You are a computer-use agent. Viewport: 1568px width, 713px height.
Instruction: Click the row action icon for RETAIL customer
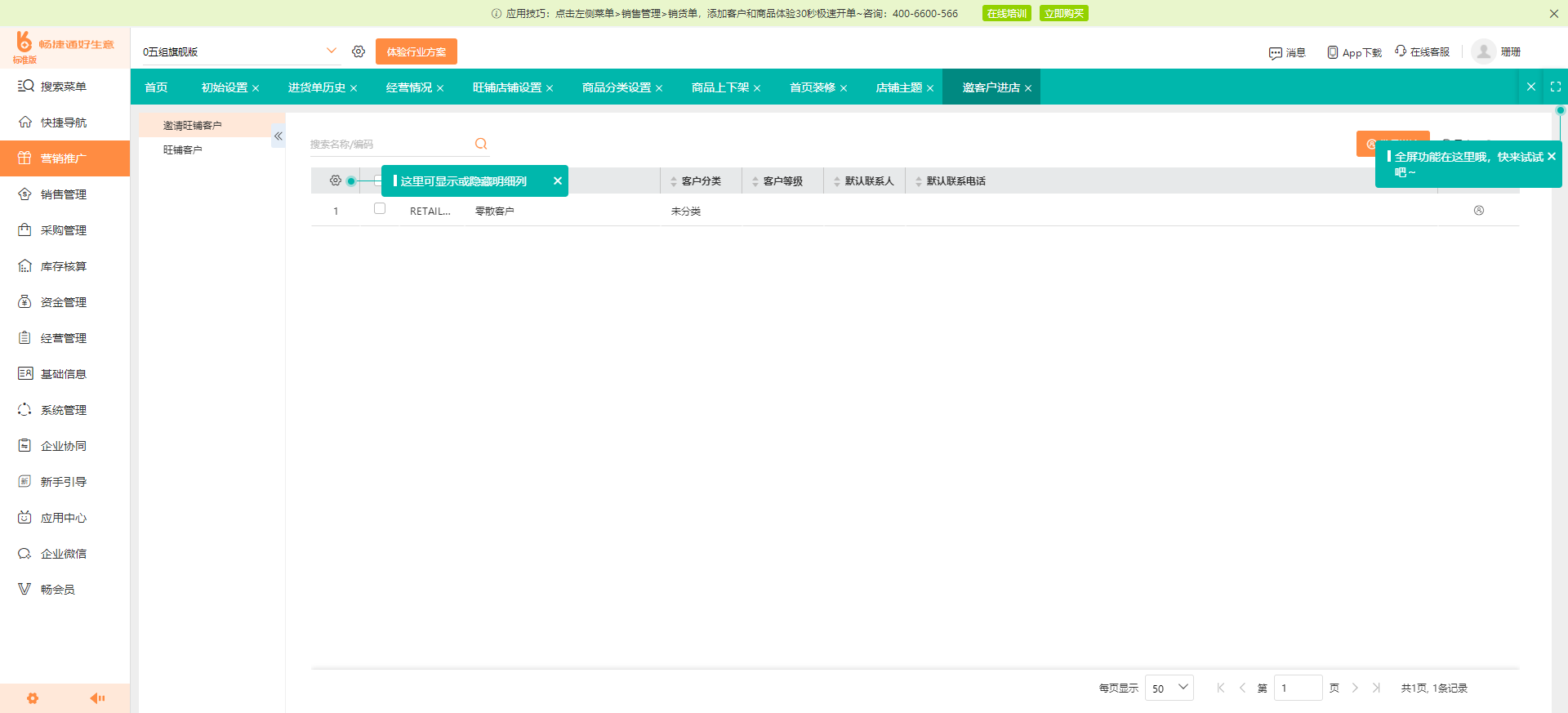[x=1479, y=211]
